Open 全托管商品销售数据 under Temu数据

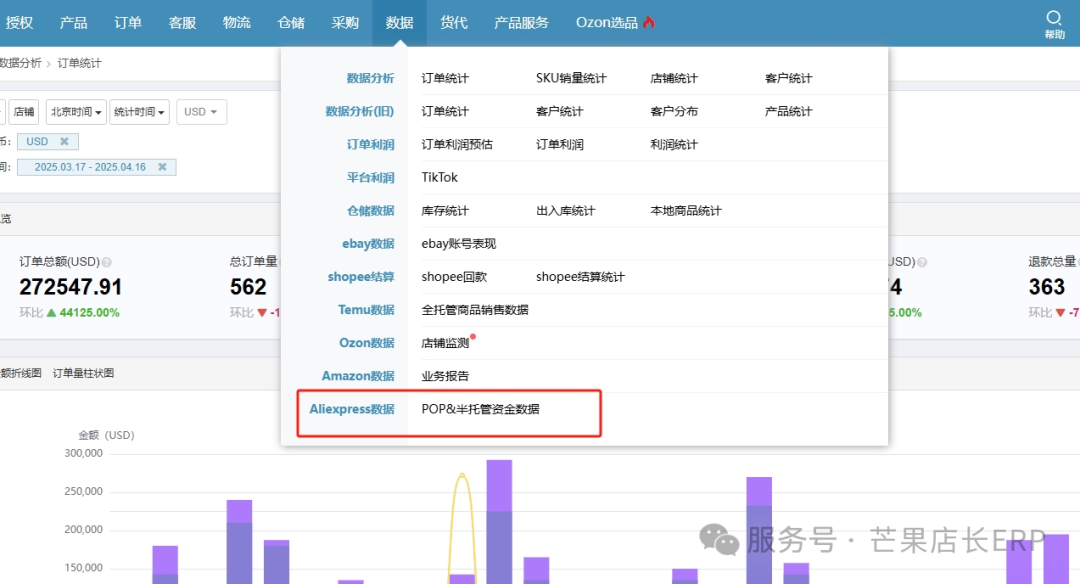(x=475, y=310)
